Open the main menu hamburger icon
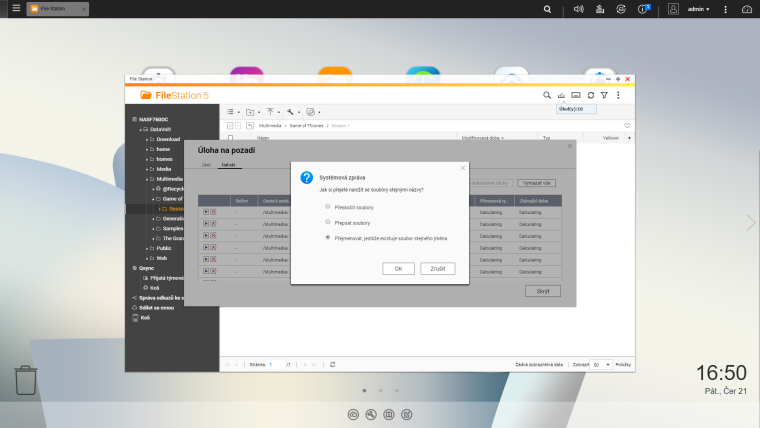760x428 pixels. 16,8
